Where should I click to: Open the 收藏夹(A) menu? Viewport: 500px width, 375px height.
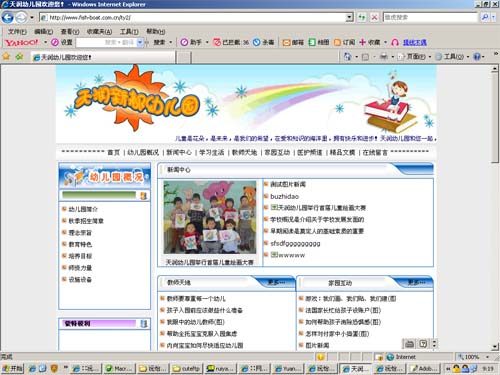99,32
